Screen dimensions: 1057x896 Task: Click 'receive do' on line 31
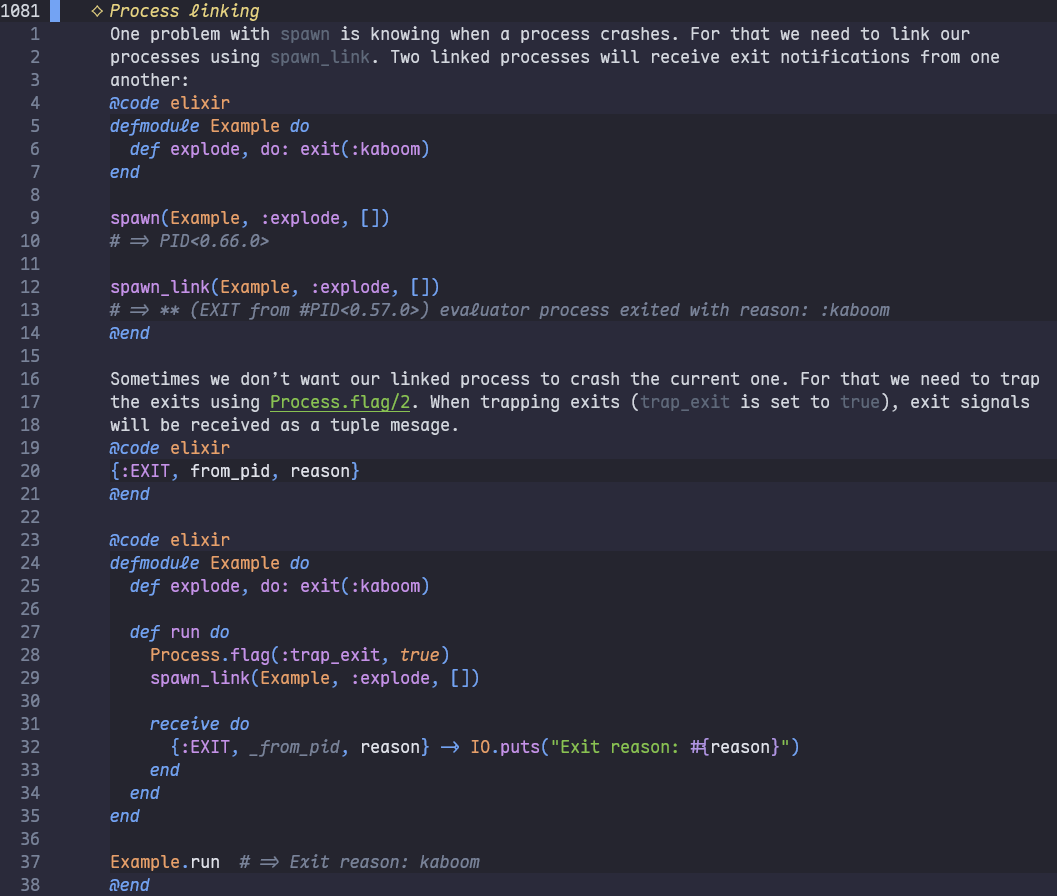coord(200,724)
